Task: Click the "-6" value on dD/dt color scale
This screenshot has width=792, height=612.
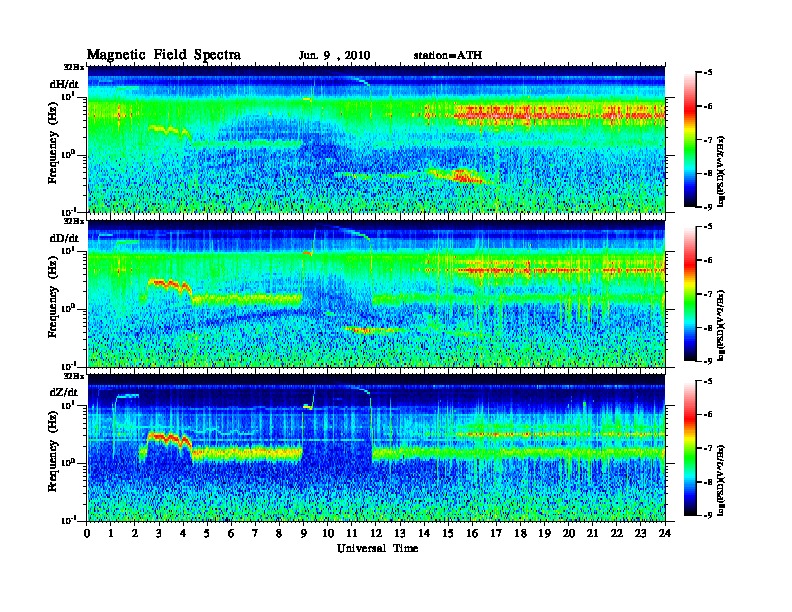Action: [x=708, y=261]
